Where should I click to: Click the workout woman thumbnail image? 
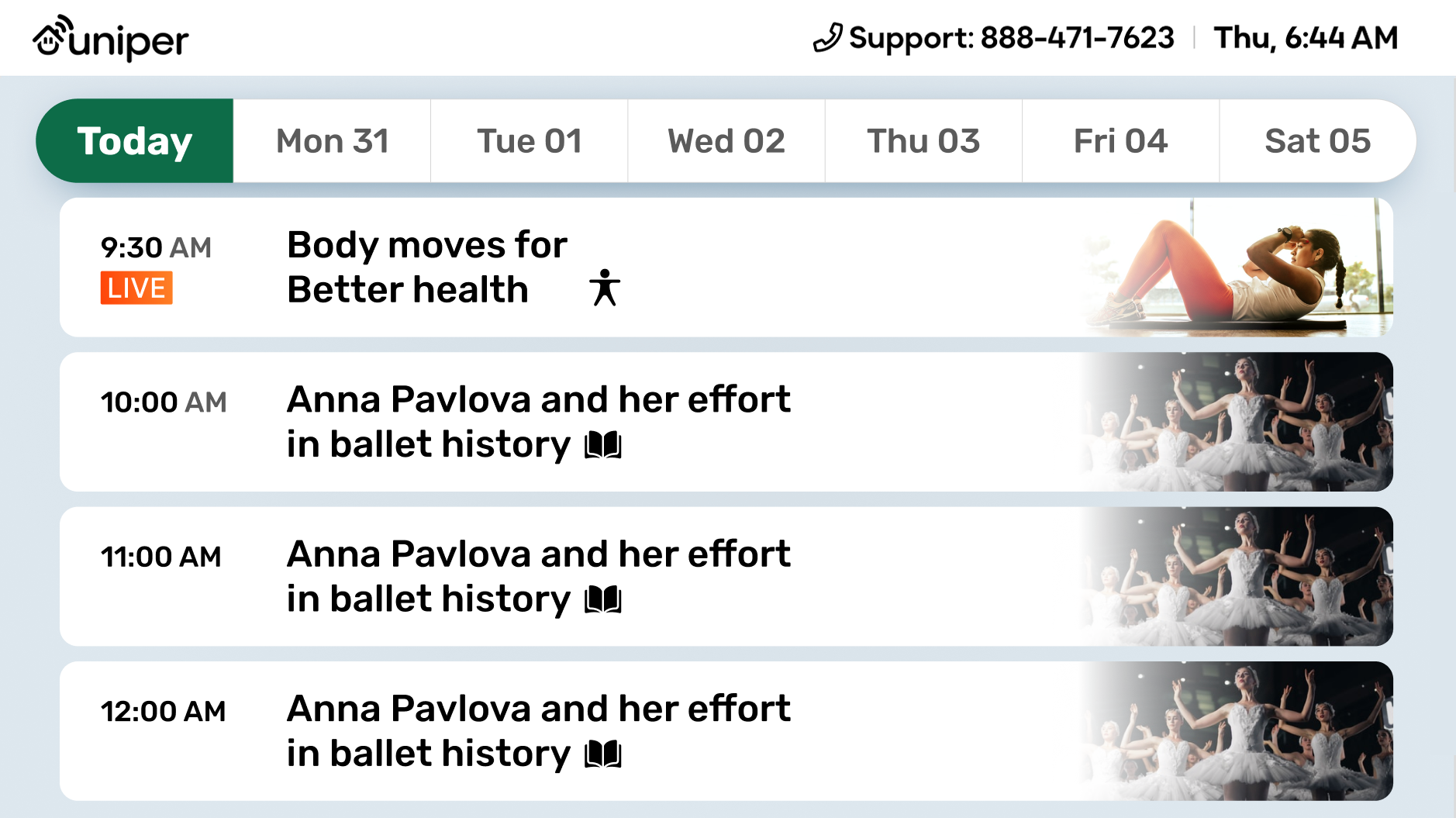click(1237, 267)
